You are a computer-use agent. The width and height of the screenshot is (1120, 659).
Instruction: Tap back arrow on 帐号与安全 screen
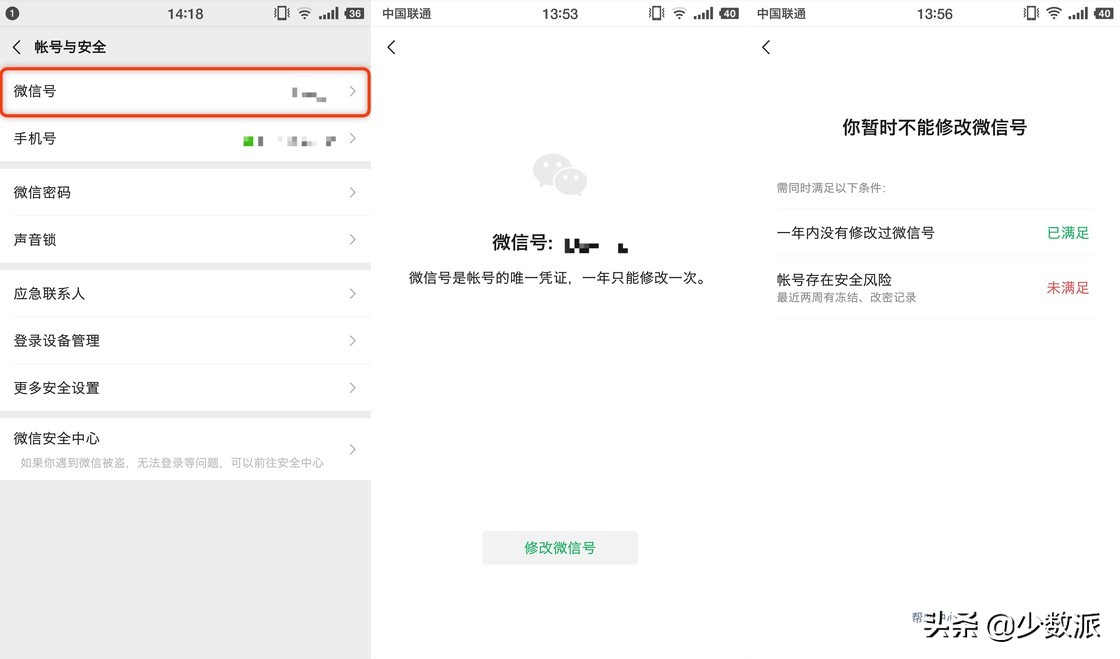[x=17, y=47]
